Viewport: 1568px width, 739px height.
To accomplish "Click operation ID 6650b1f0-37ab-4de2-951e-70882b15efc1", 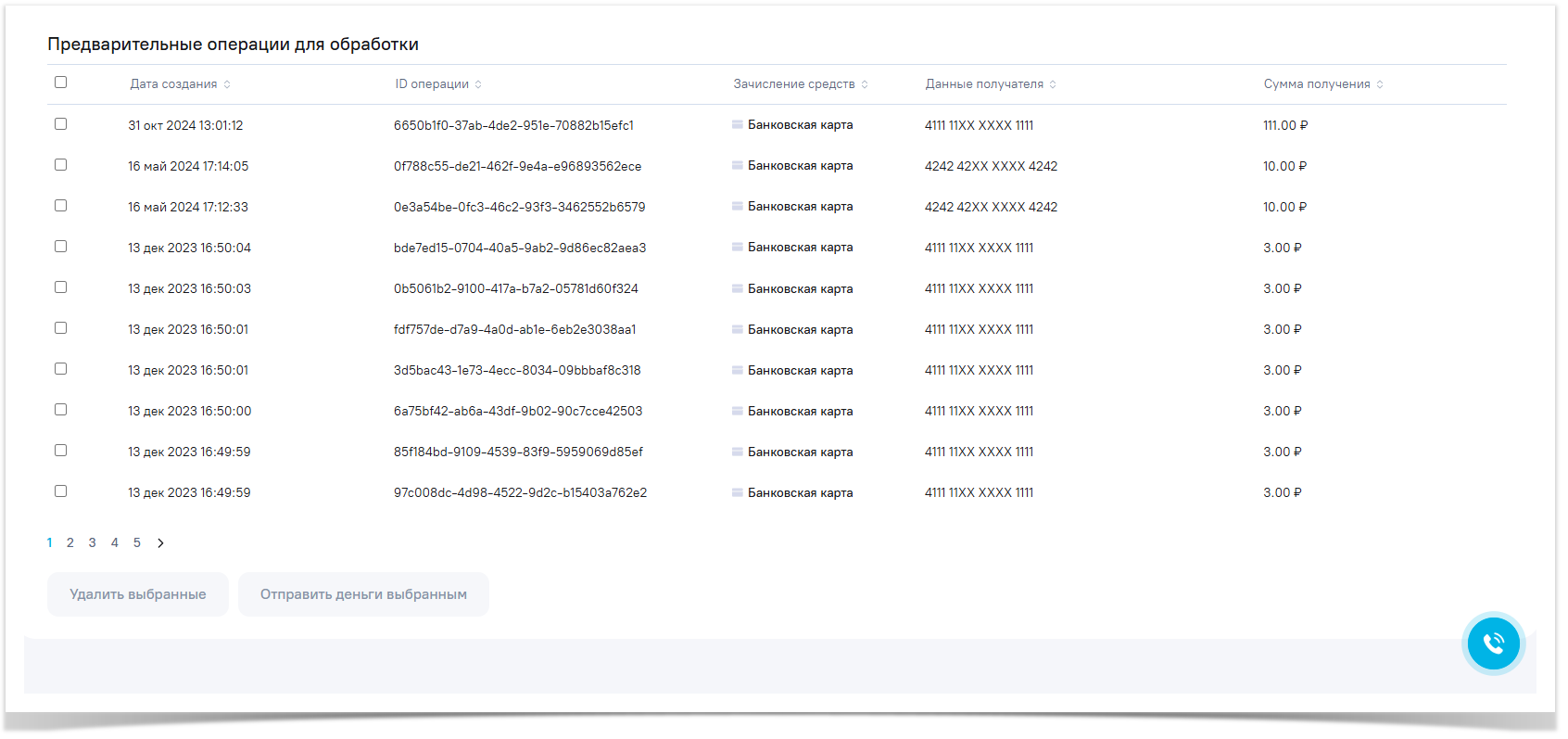I will coord(513,125).
